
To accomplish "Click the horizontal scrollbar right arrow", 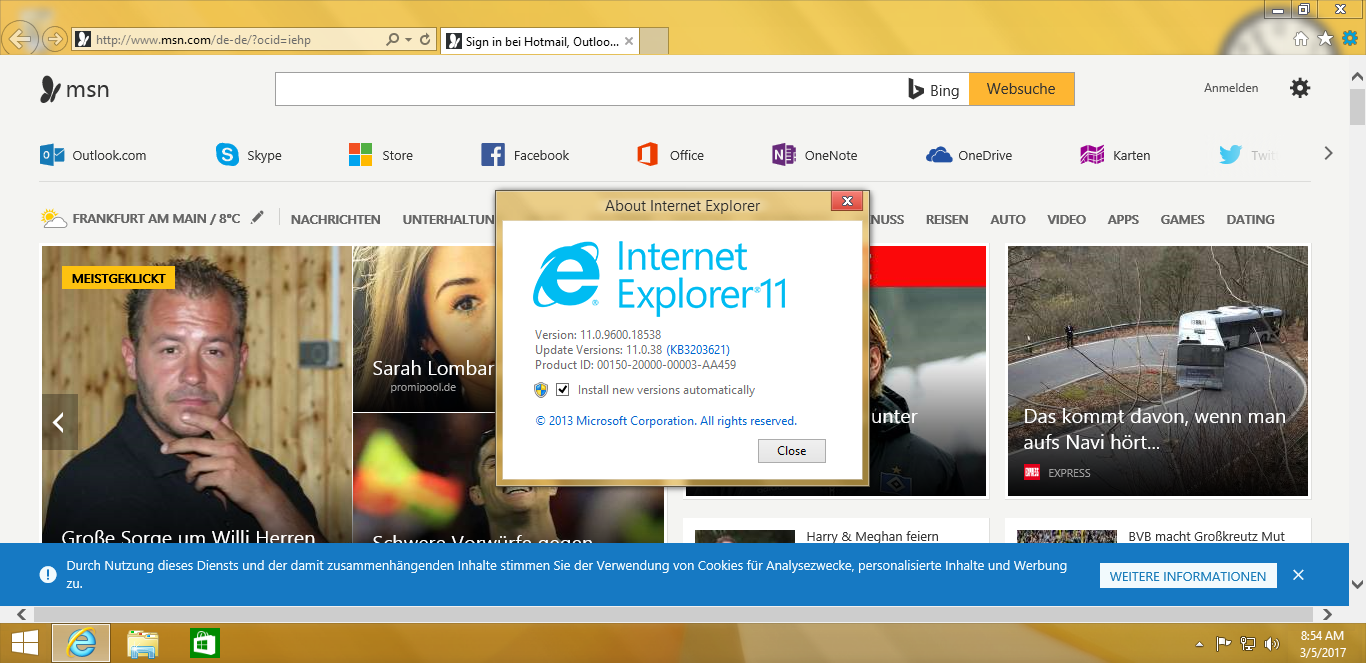I will [1328, 615].
